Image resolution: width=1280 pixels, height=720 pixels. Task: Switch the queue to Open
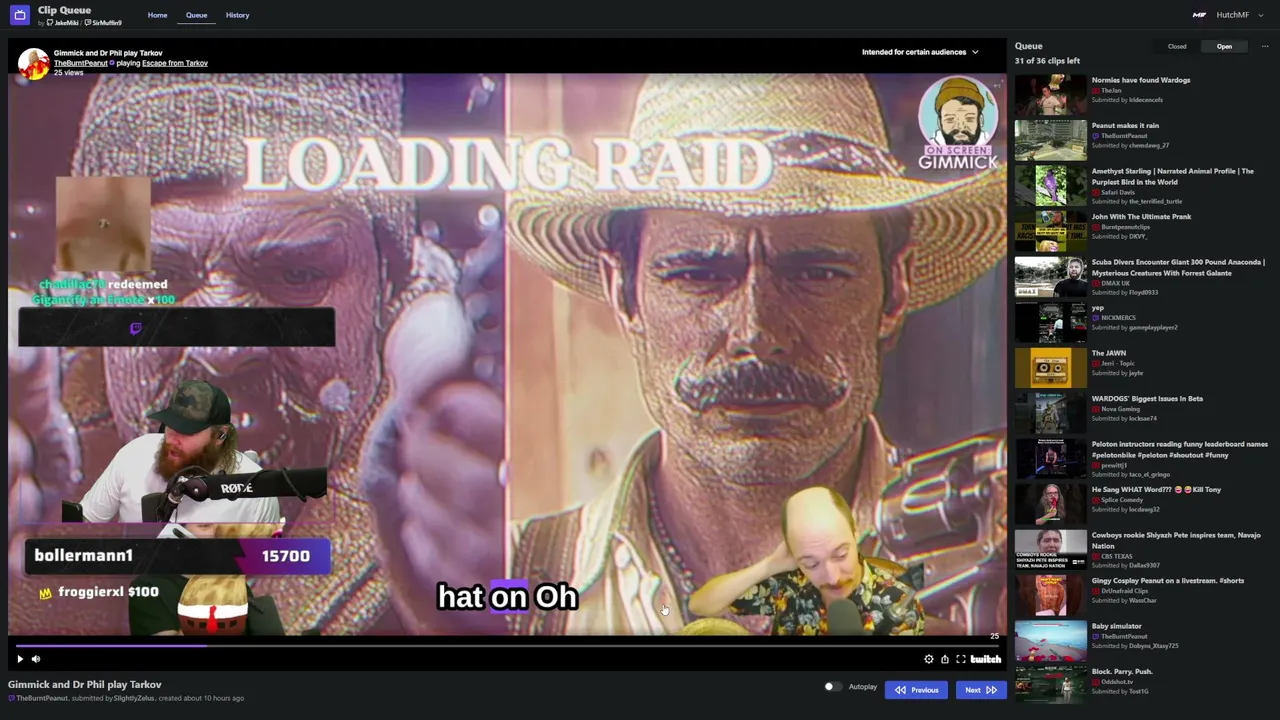(1224, 46)
